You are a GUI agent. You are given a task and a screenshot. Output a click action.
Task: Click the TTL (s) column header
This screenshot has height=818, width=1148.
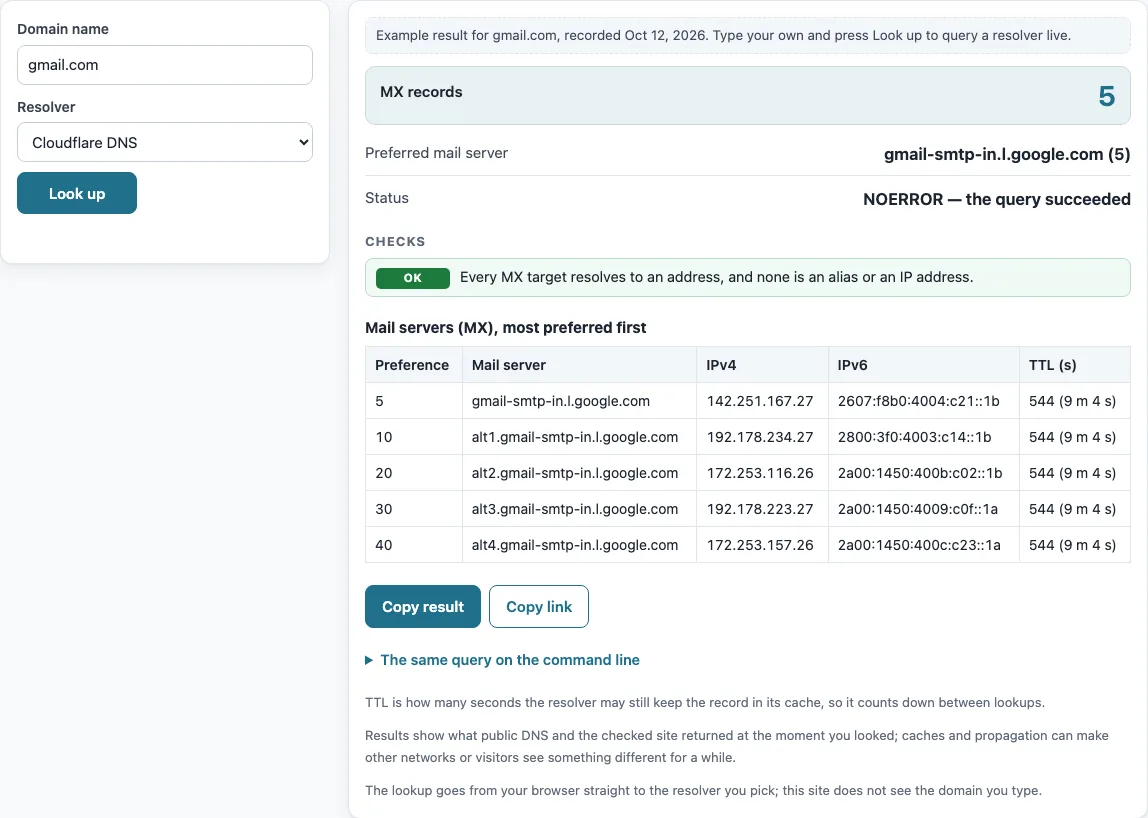[x=1053, y=365]
